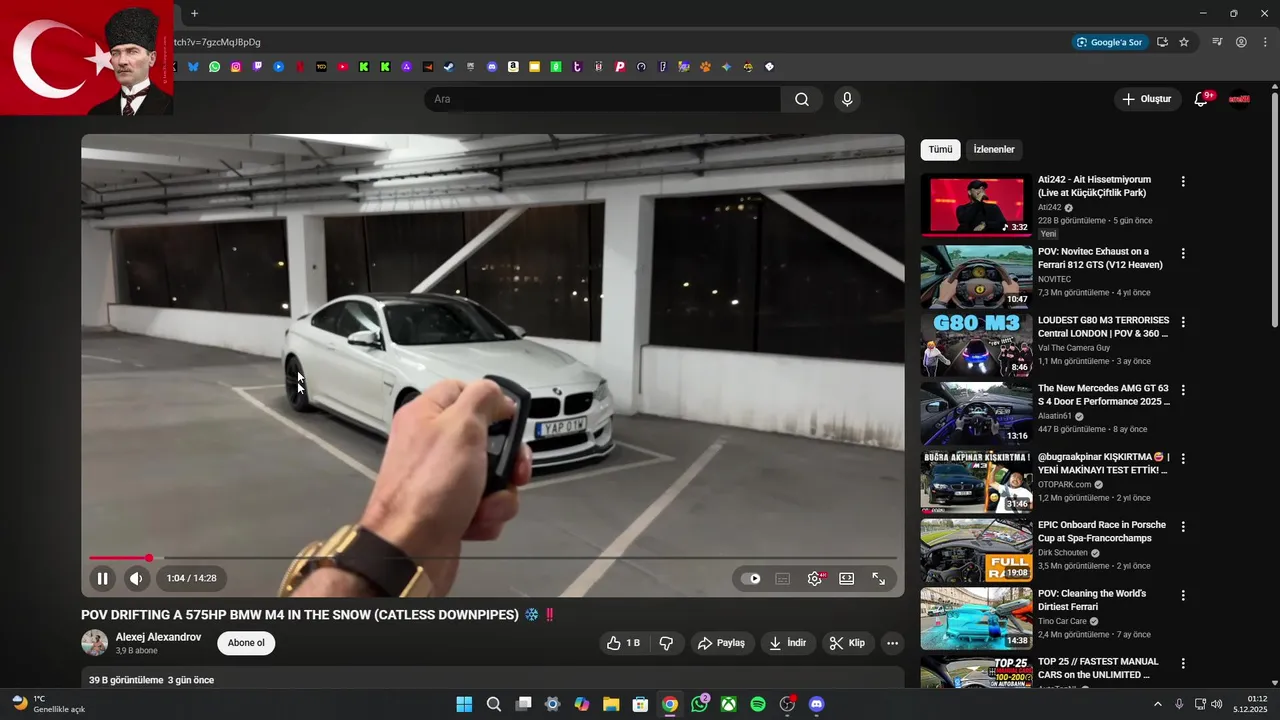Open options menu for LOUDEST G80 M3 video
This screenshot has height=720, width=1280.
coord(1183,322)
